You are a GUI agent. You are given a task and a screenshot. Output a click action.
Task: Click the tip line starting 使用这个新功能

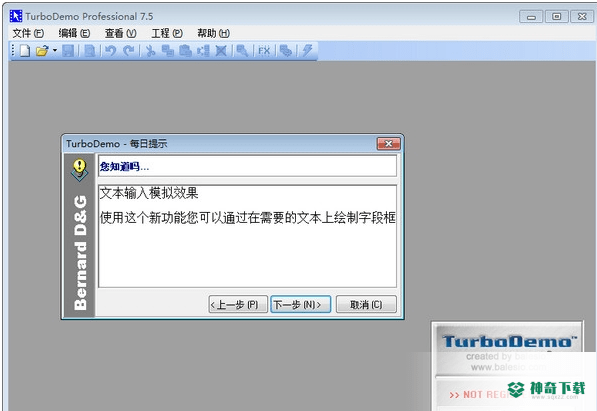pos(247,217)
